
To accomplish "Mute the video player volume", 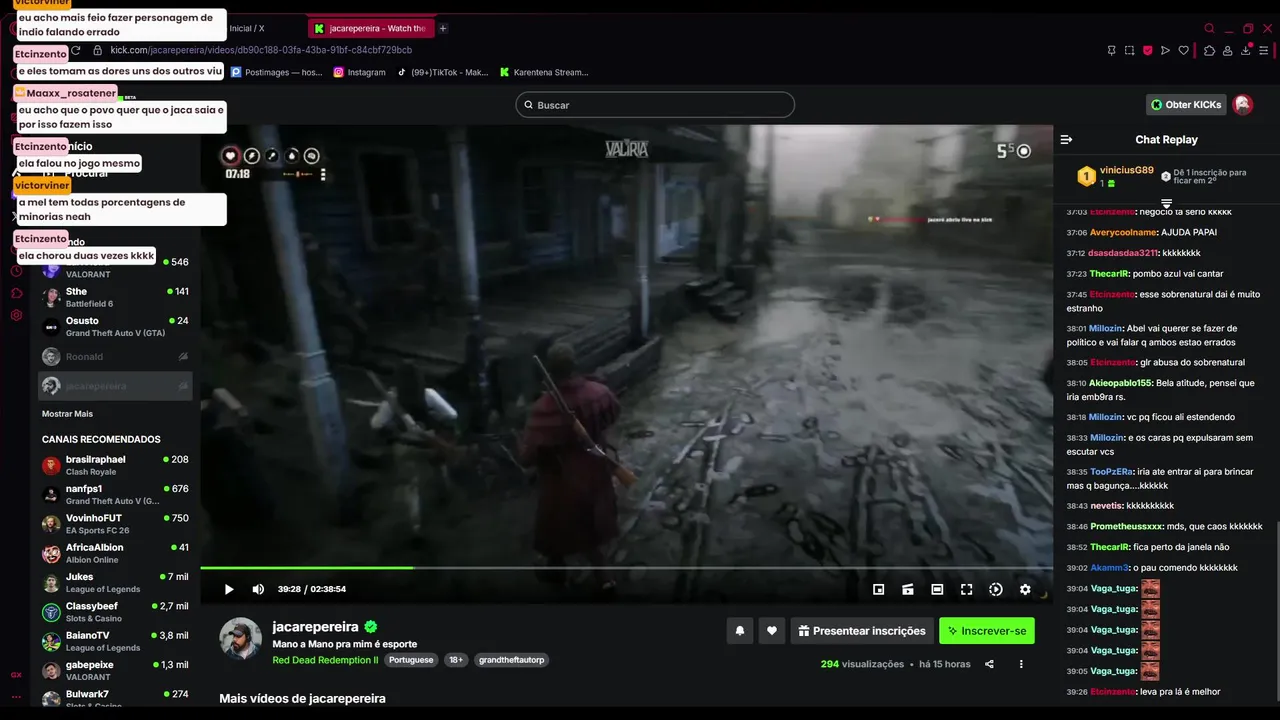I will pyautogui.click(x=258, y=590).
